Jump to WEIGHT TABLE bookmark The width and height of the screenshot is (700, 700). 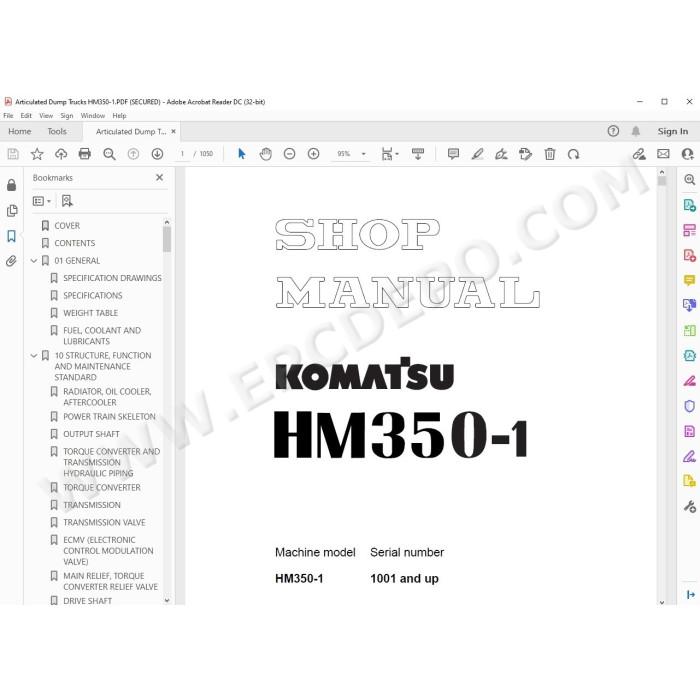[x=91, y=313]
